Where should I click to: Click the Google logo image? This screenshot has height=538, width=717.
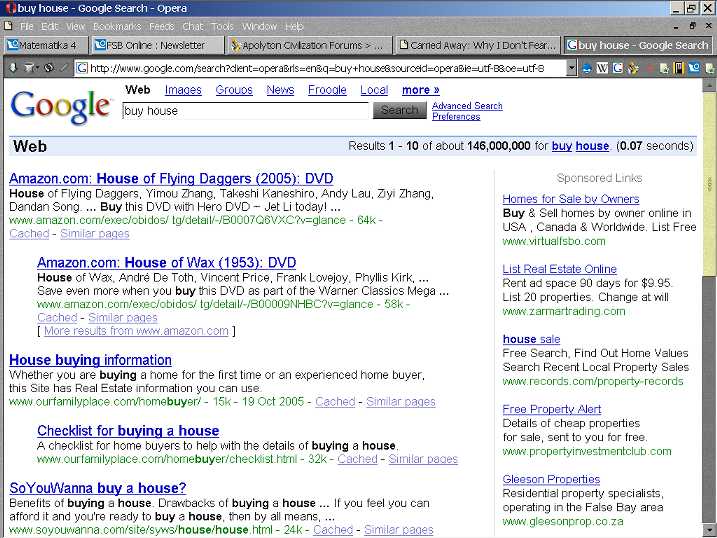point(60,106)
